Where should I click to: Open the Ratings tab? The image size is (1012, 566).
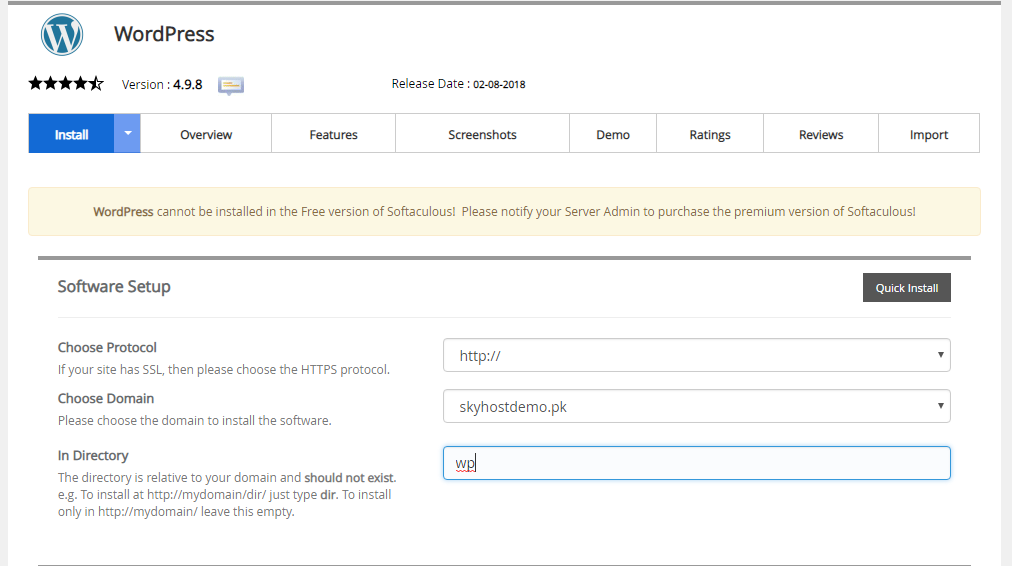tap(710, 134)
